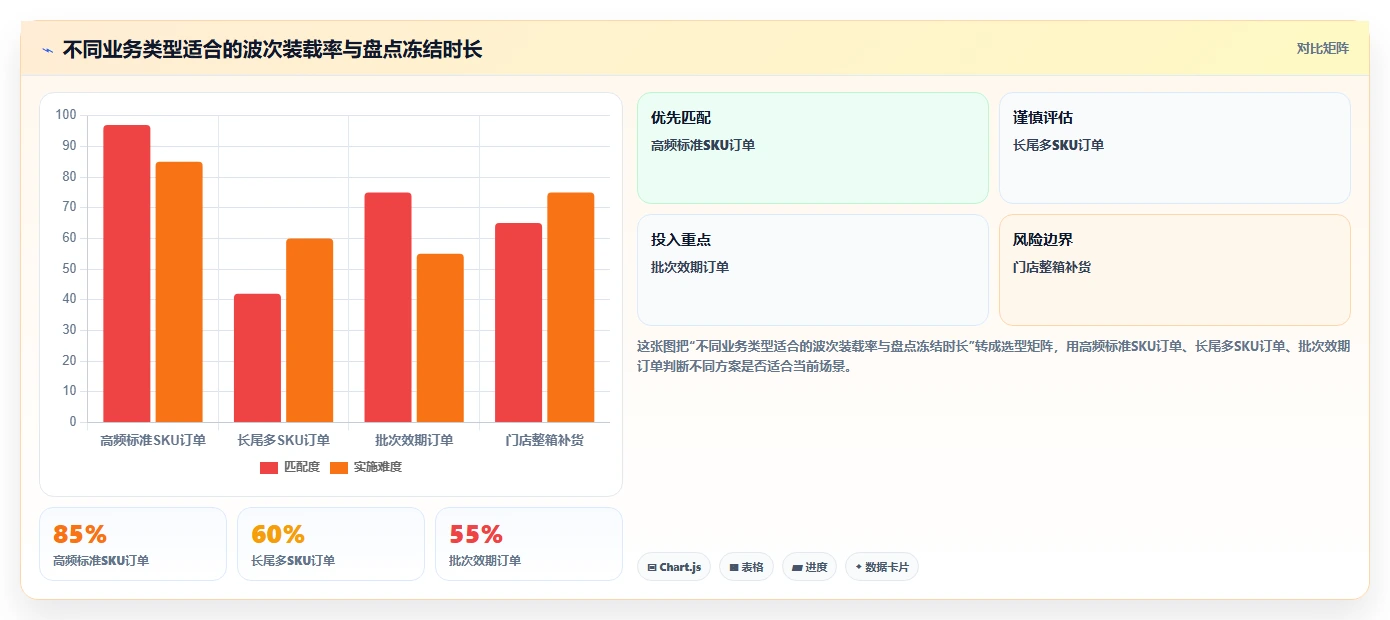Click the orange 实施难度 bar for 门店整箱补货
Viewport: 1390px width, 620px height.
(x=570, y=307)
